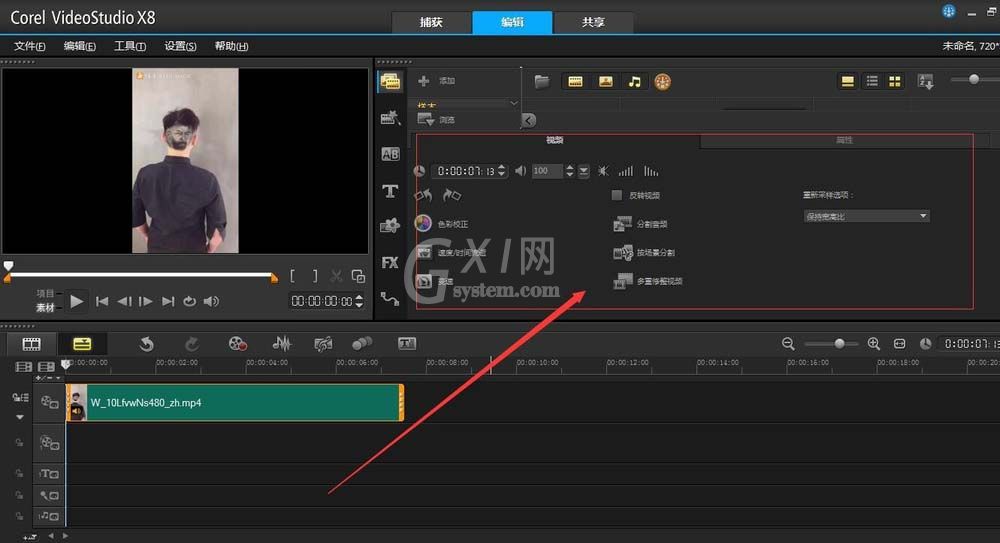
Task: Open the Media library panel icon
Action: (390, 82)
